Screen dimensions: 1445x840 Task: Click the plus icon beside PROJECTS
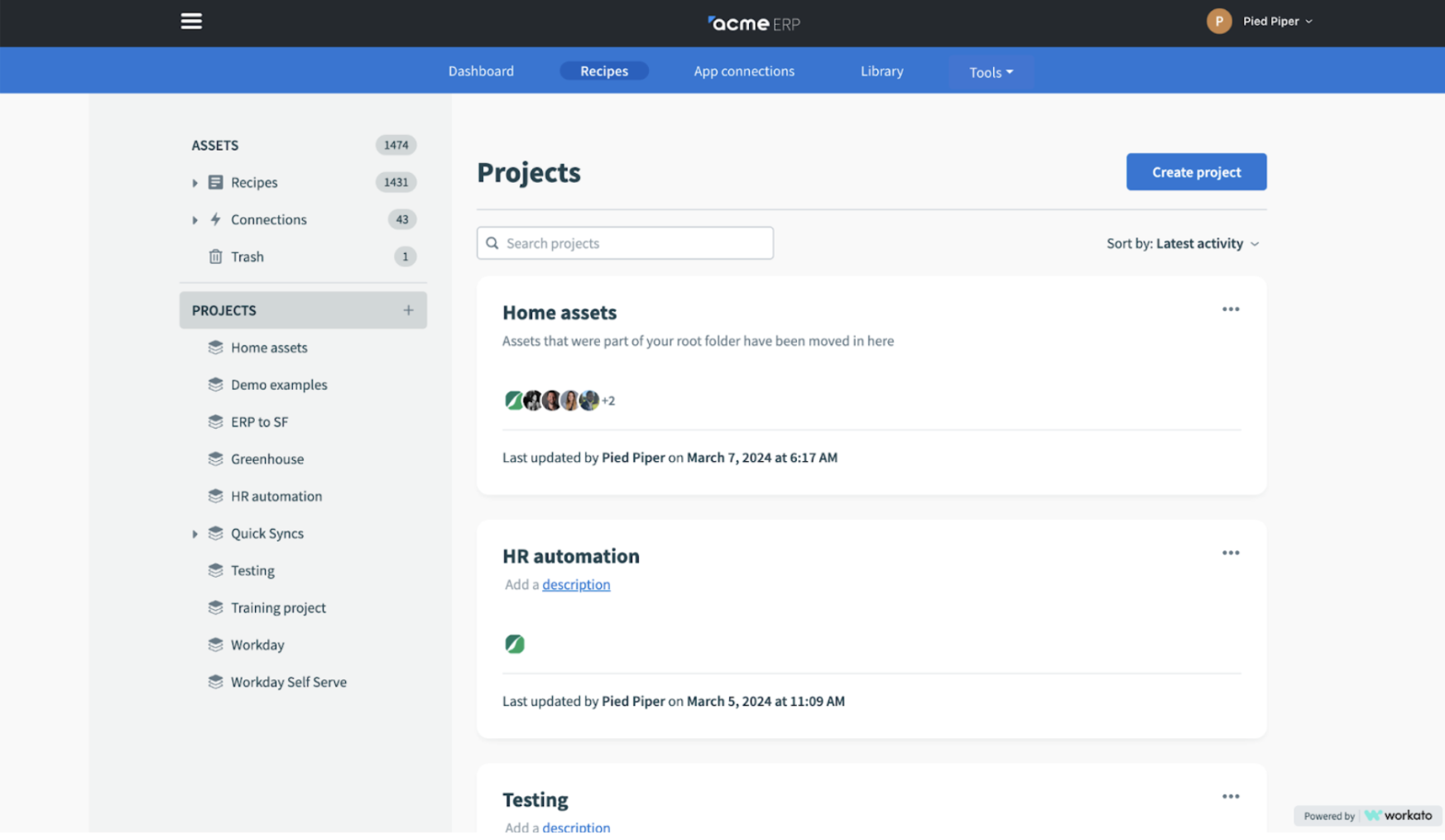408,310
